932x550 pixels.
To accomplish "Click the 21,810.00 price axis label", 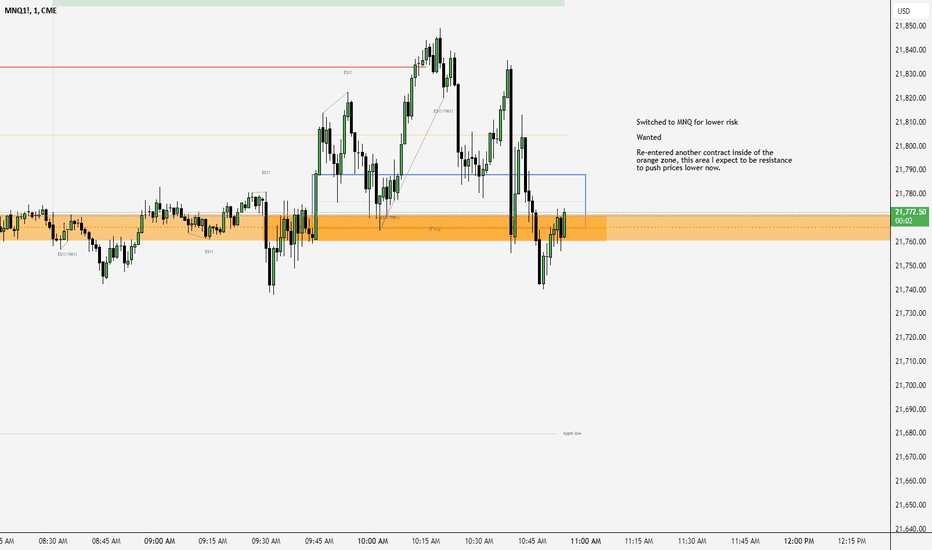I will (x=911, y=122).
